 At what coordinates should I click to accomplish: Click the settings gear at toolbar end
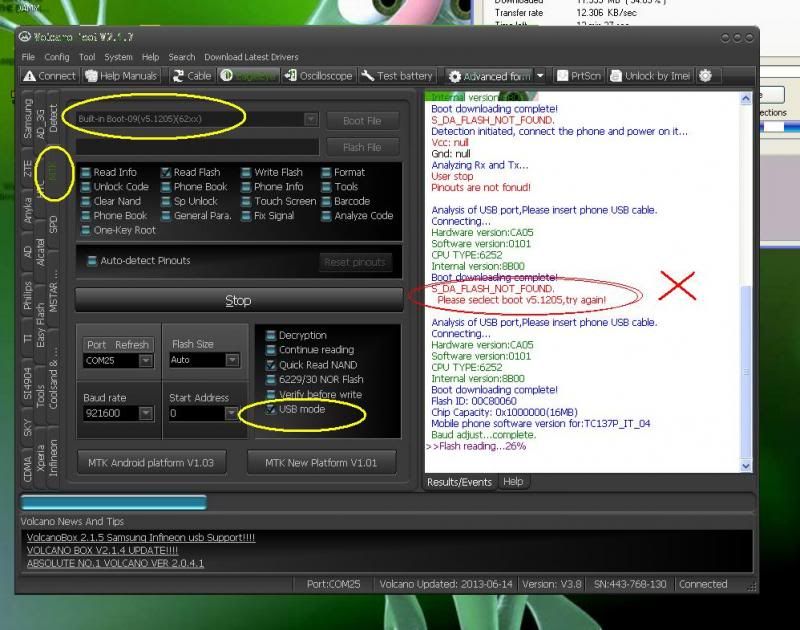(706, 76)
